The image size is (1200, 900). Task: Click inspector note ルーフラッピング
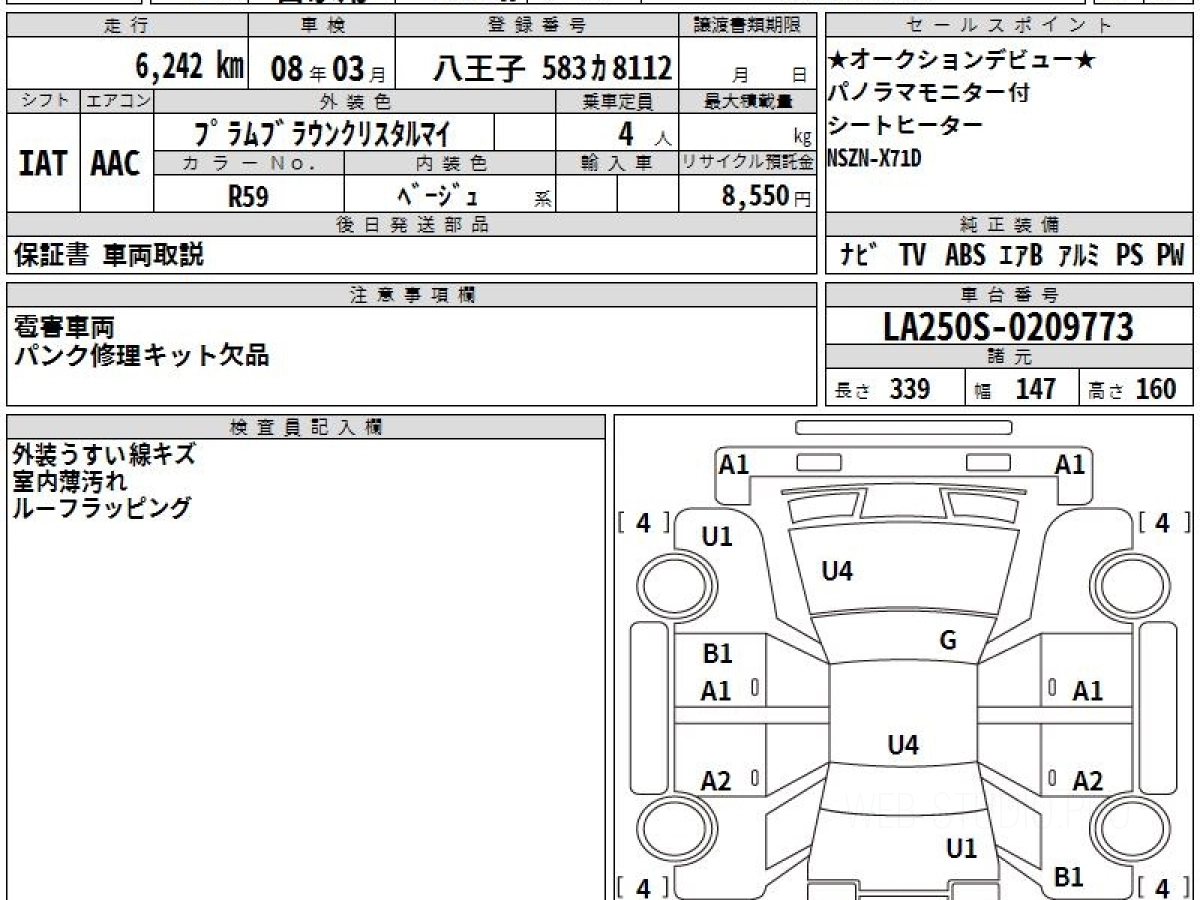101,507
